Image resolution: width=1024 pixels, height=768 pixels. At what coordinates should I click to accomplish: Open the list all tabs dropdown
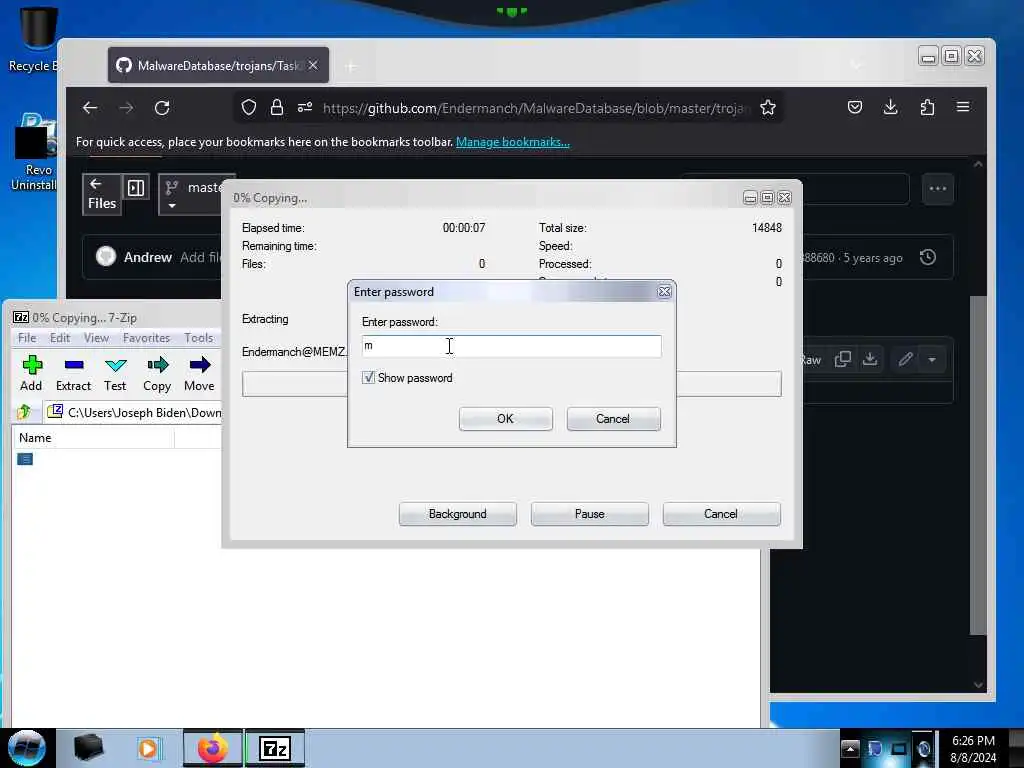coord(856,65)
